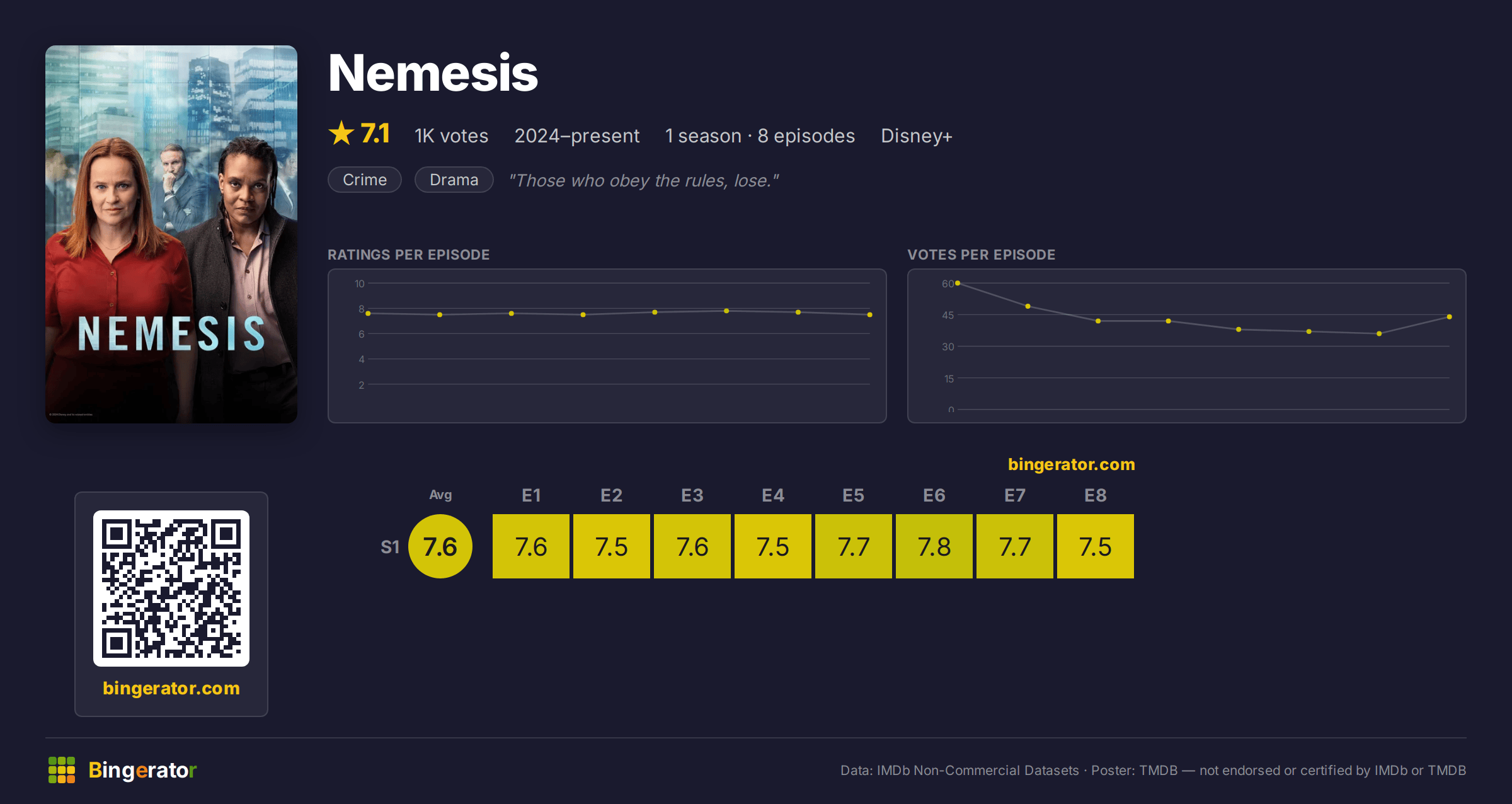1512x804 pixels.
Task: Select the Drama genre tag
Action: point(454,180)
